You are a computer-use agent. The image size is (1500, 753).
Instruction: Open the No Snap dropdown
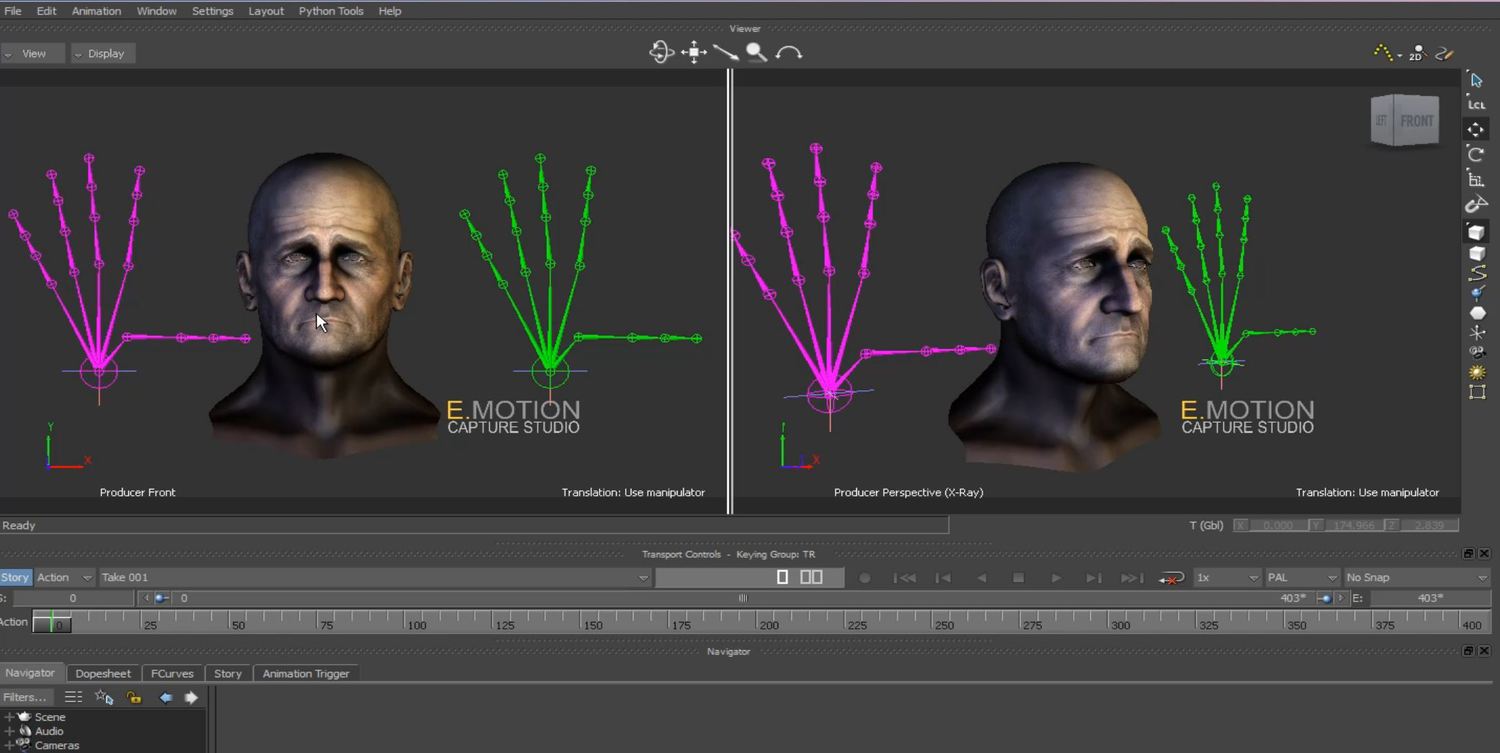coord(1415,577)
